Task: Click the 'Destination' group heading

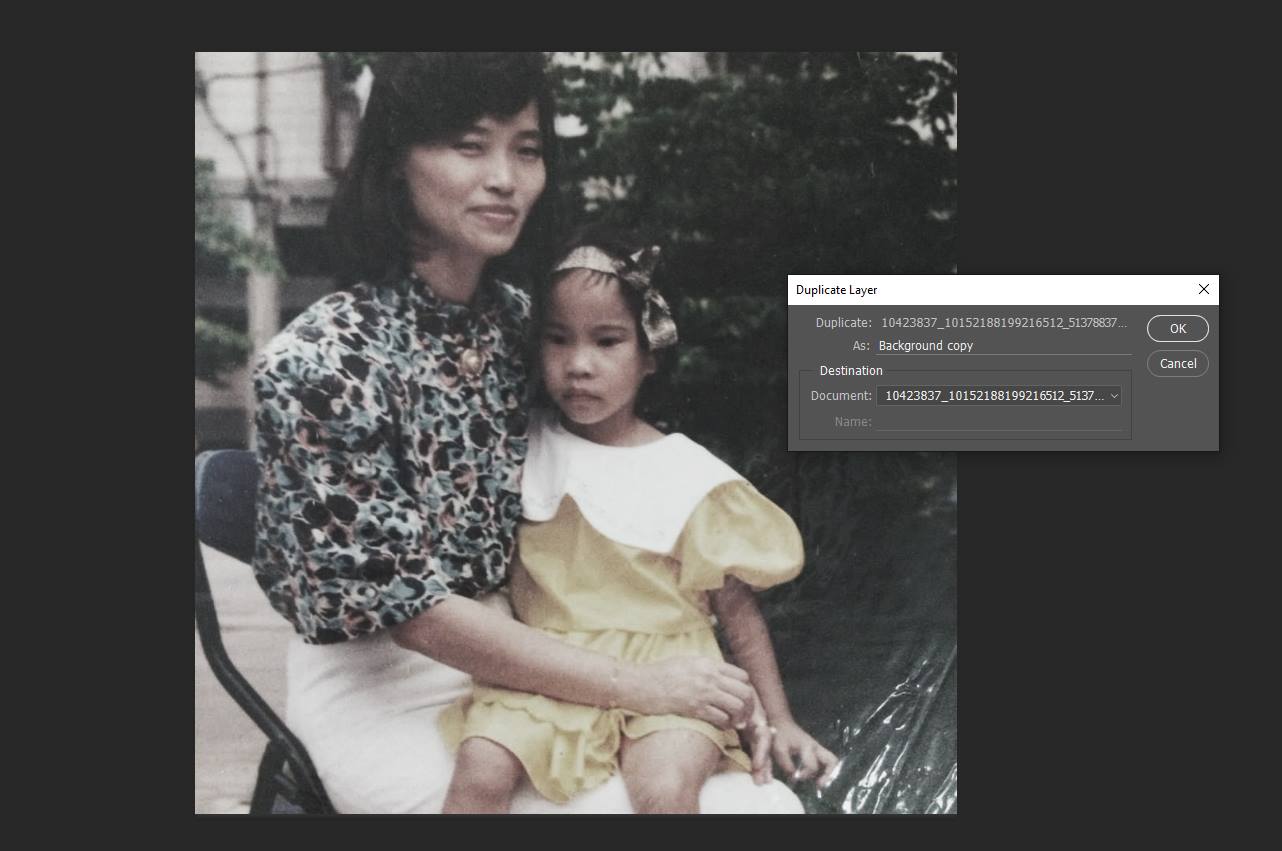Action: [x=850, y=371]
